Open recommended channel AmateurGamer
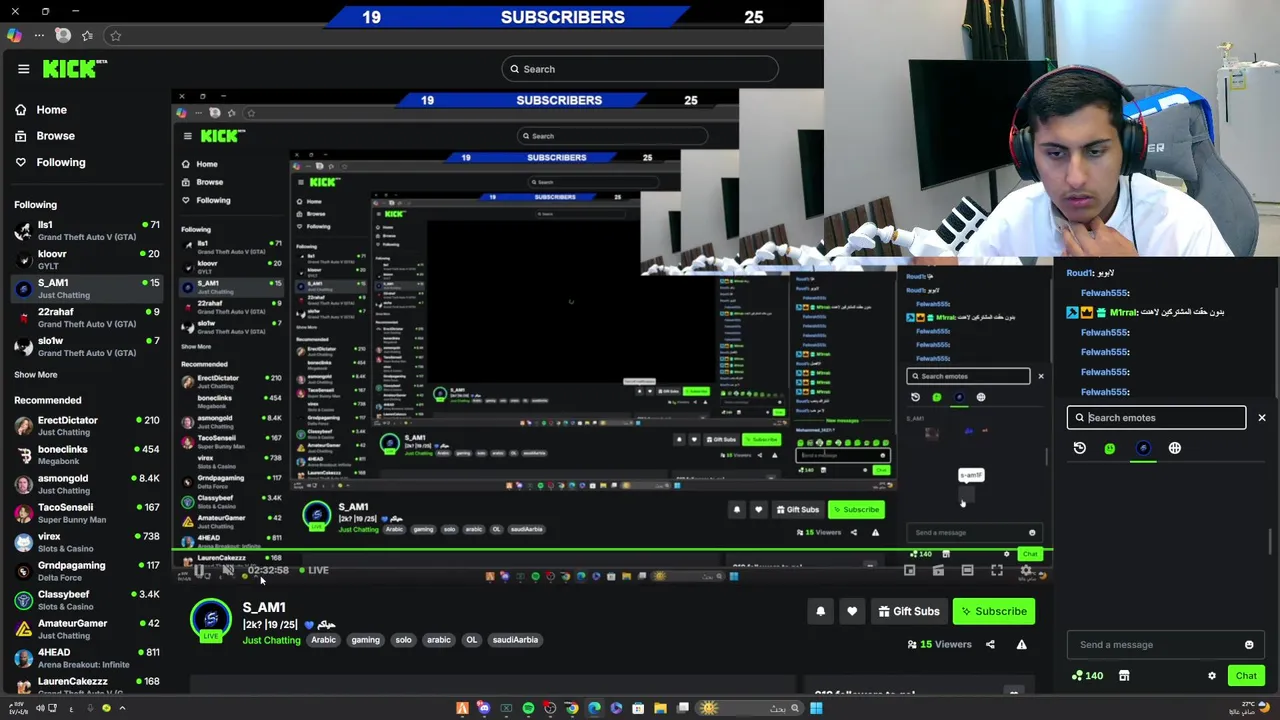Viewport: 1280px width, 720px height. tap(86, 629)
